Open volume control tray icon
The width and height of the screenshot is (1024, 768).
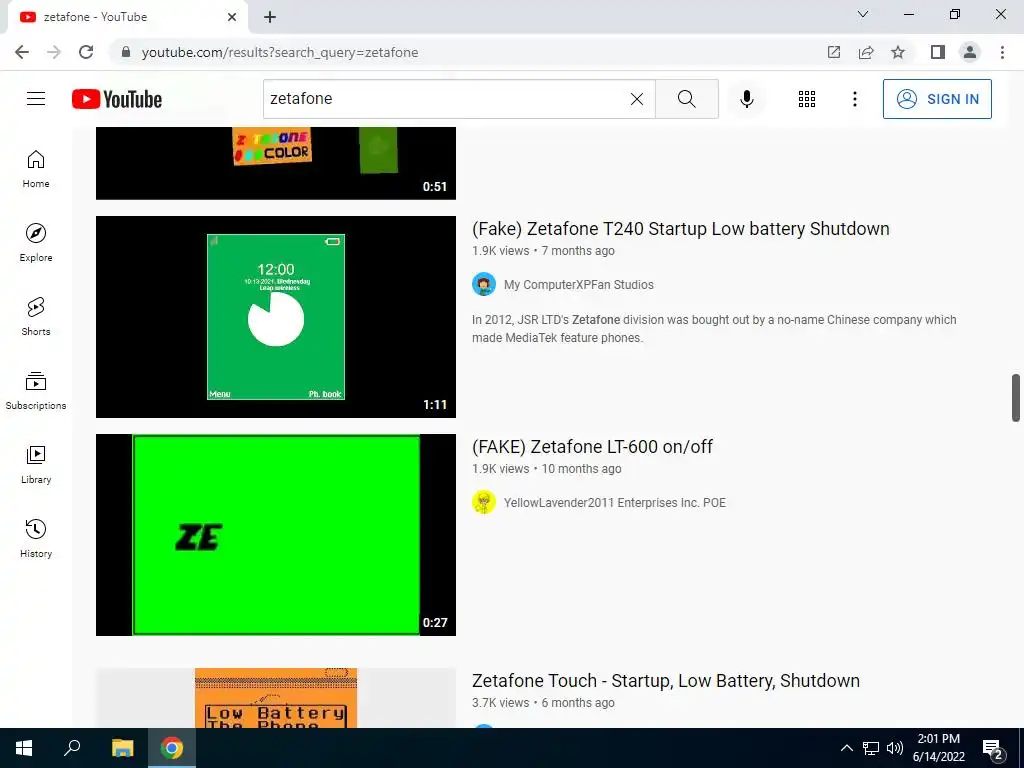tap(895, 748)
